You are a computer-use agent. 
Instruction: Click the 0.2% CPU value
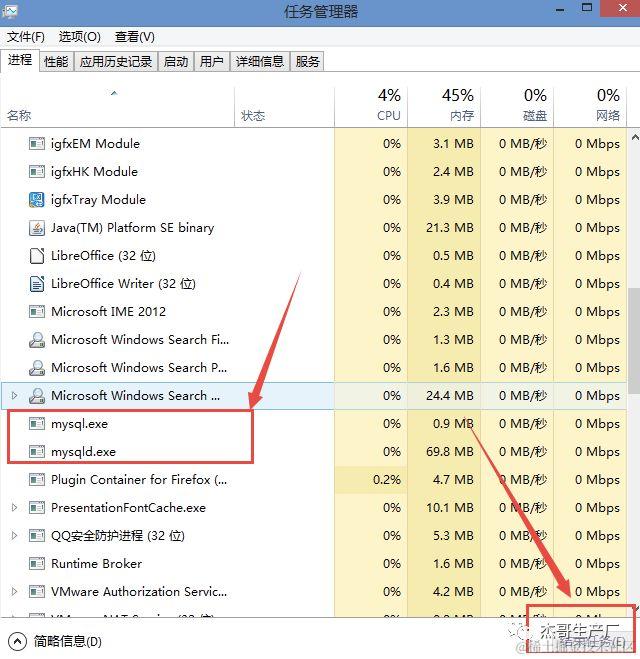(x=387, y=480)
